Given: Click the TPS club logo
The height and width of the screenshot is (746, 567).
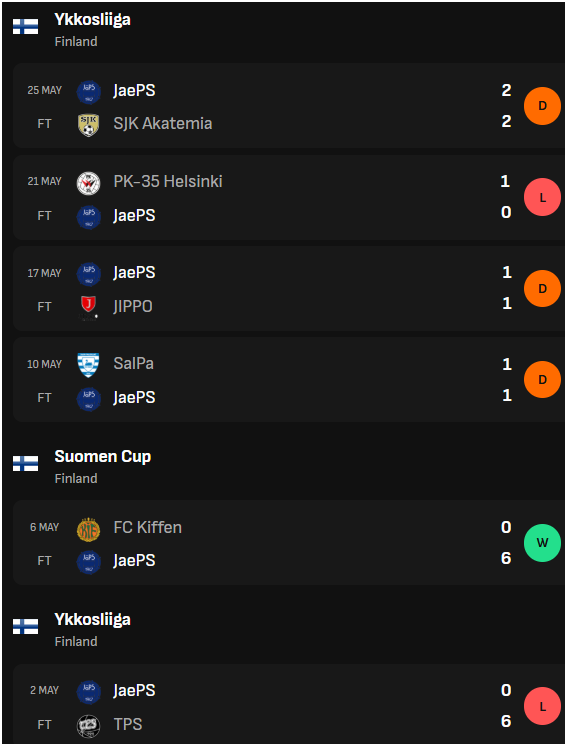Looking at the screenshot, I should tap(88, 726).
